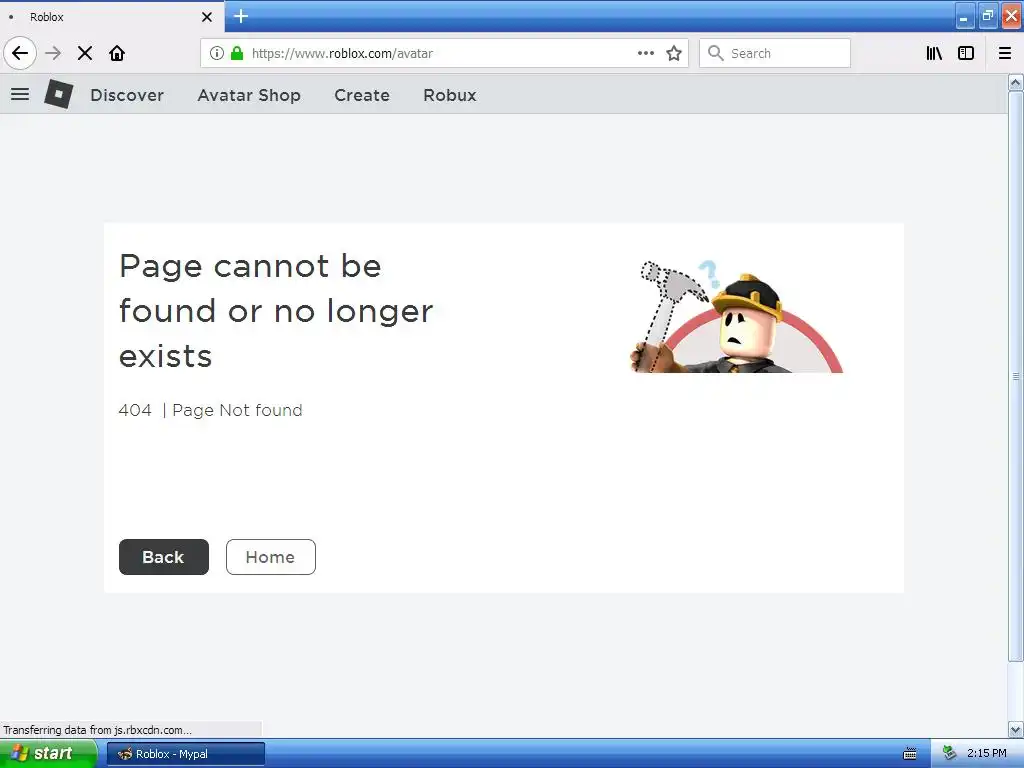Click 'Transferring data from js.rbxcdn.com' status
The image size is (1024, 768).
[x=97, y=730]
